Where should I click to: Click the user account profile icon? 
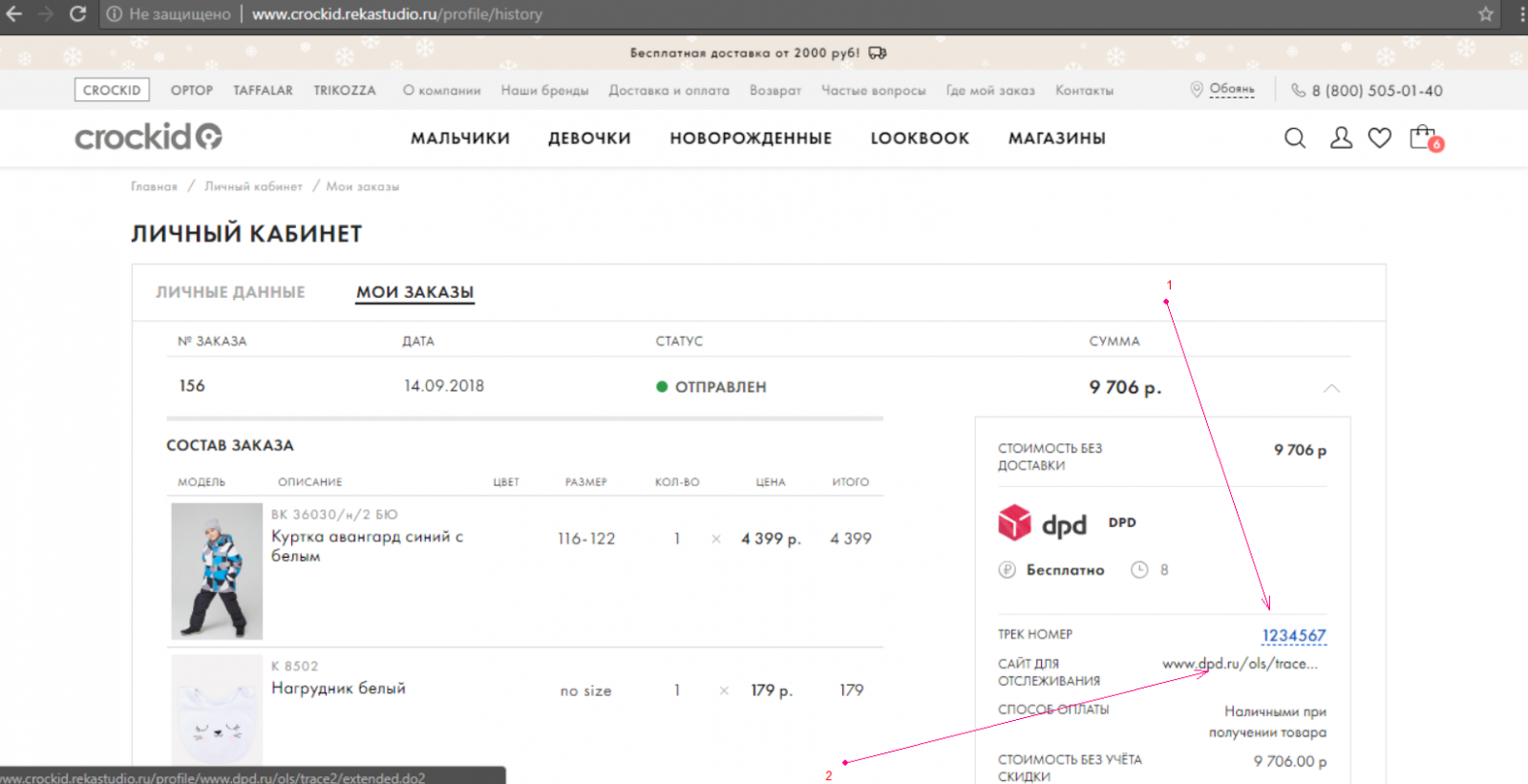(x=1341, y=138)
